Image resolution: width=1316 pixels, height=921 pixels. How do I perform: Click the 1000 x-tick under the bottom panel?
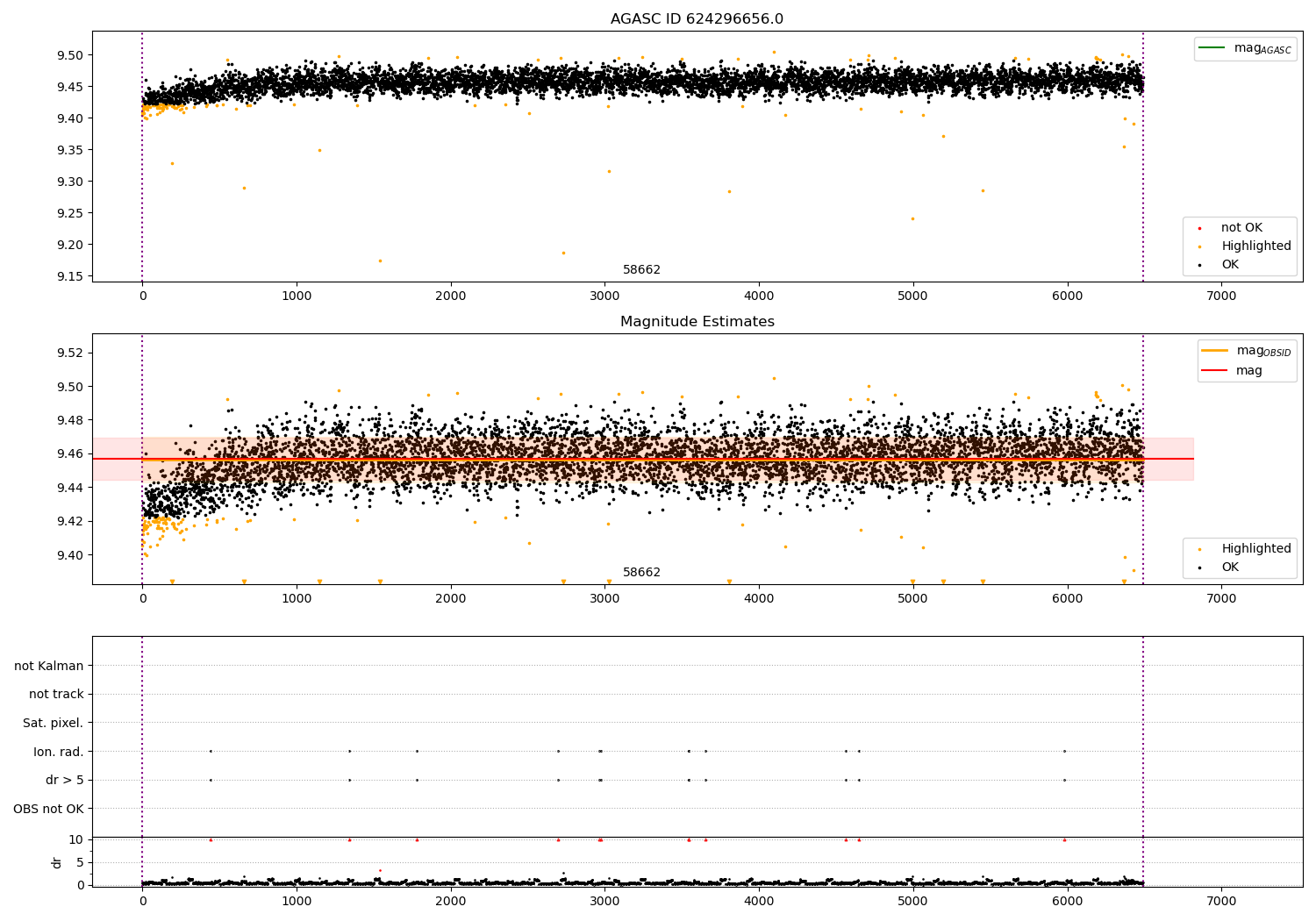[297, 902]
